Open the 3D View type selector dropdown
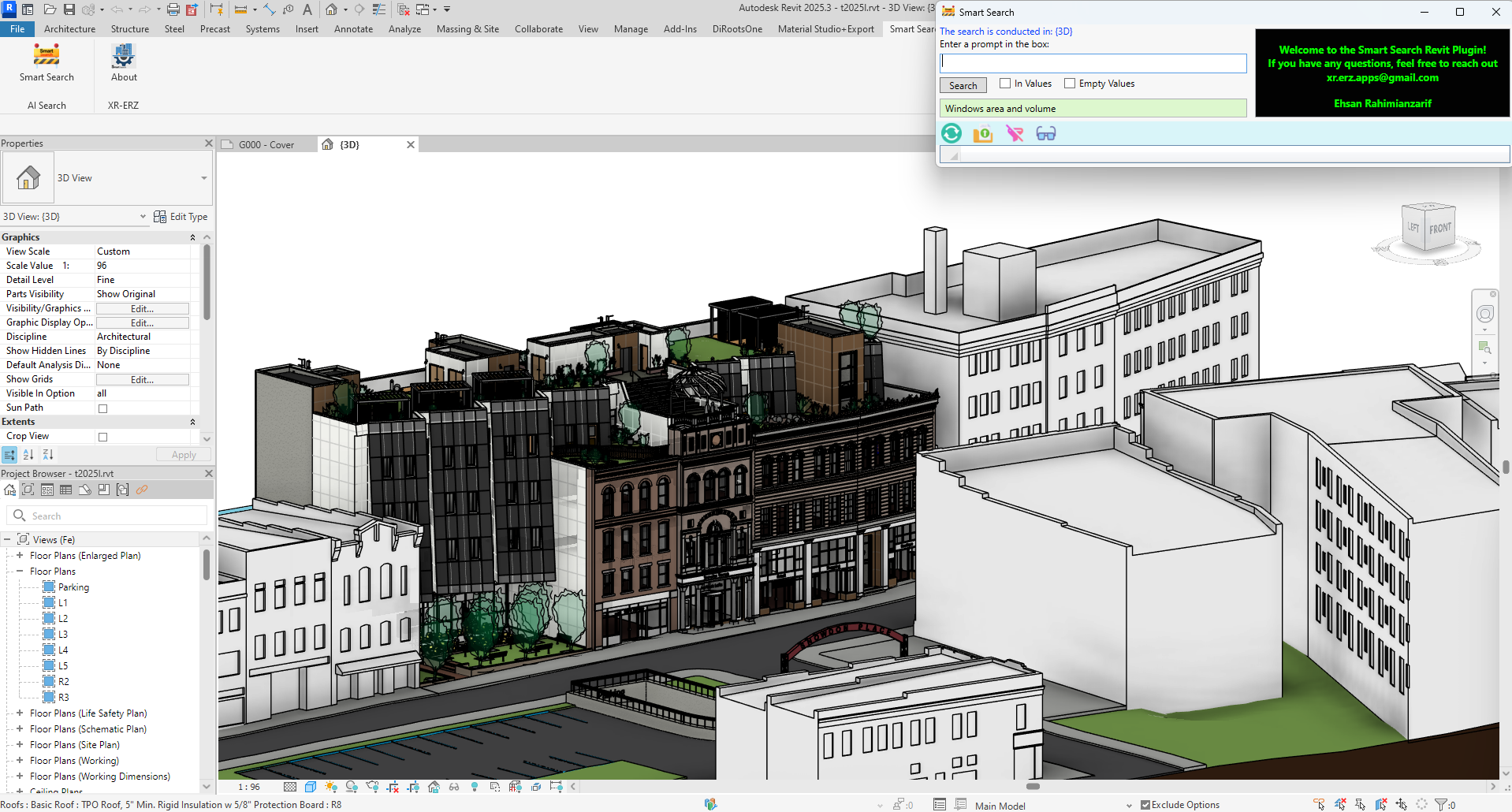 [203, 178]
